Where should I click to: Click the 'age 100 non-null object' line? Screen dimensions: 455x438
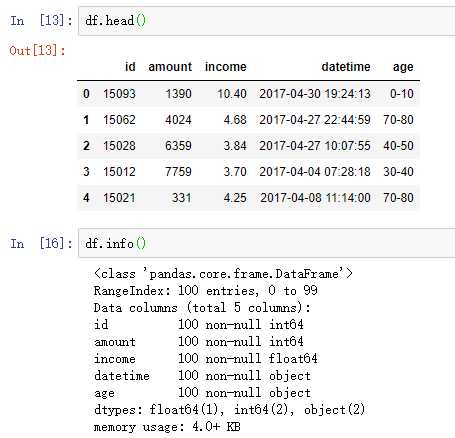(x=202, y=393)
